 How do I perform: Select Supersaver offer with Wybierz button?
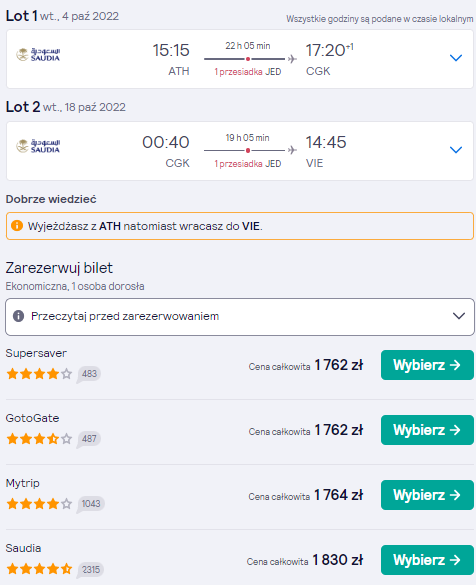[x=427, y=365]
